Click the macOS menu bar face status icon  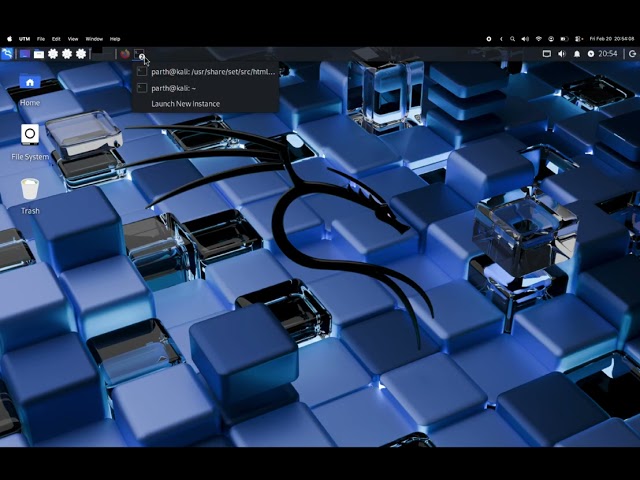[551, 39]
